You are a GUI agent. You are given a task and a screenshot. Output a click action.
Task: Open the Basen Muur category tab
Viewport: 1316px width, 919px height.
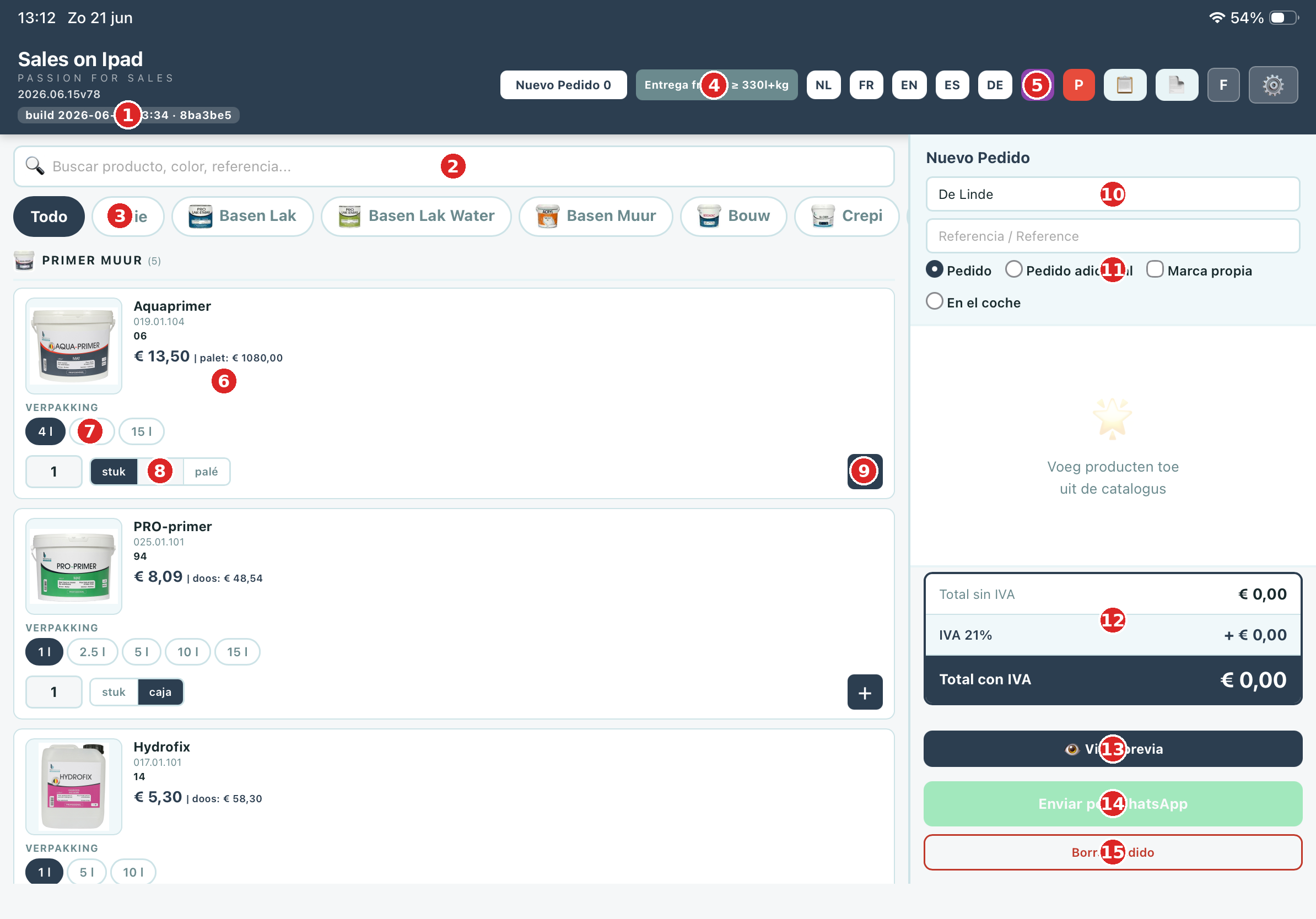596,216
